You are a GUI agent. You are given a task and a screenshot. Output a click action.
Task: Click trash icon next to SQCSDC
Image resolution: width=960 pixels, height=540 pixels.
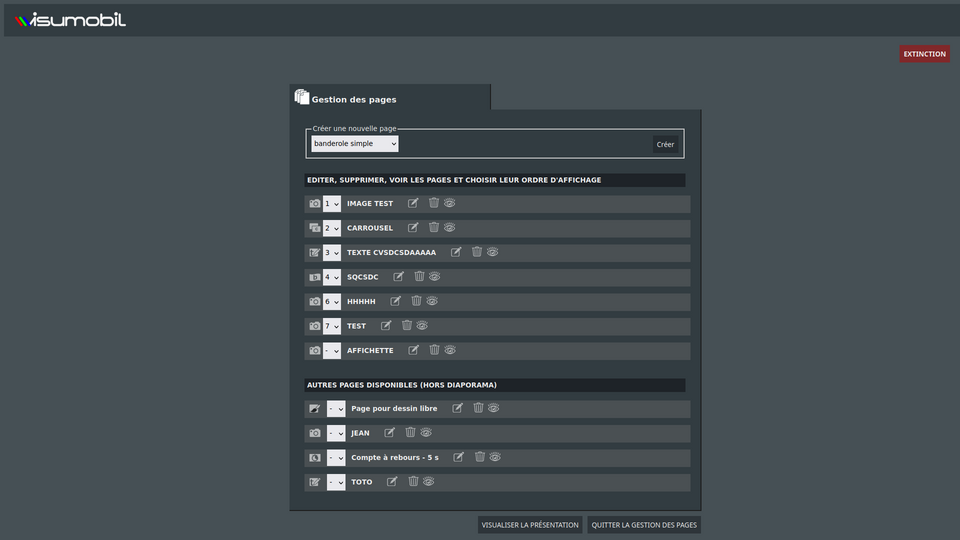(x=419, y=276)
